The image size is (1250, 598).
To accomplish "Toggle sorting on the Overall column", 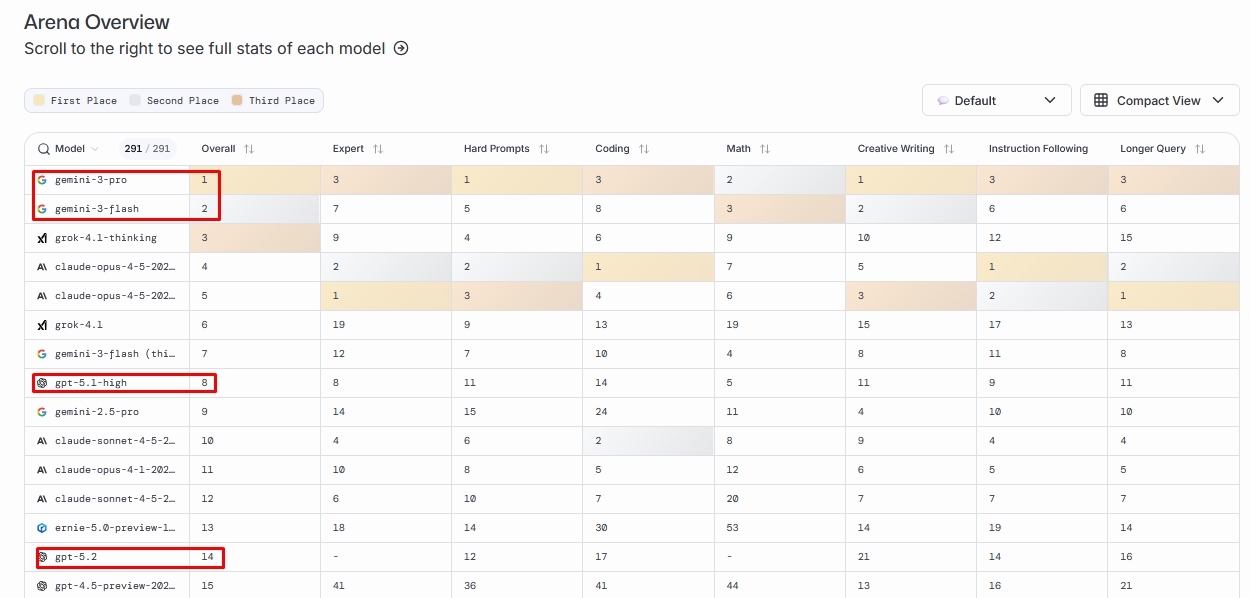I will (249, 148).
